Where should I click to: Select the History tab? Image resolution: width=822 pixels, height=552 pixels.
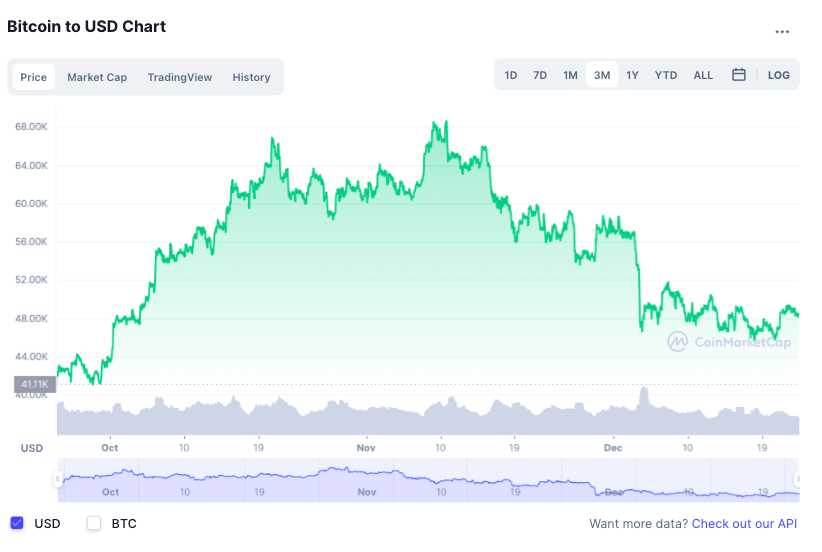(251, 77)
